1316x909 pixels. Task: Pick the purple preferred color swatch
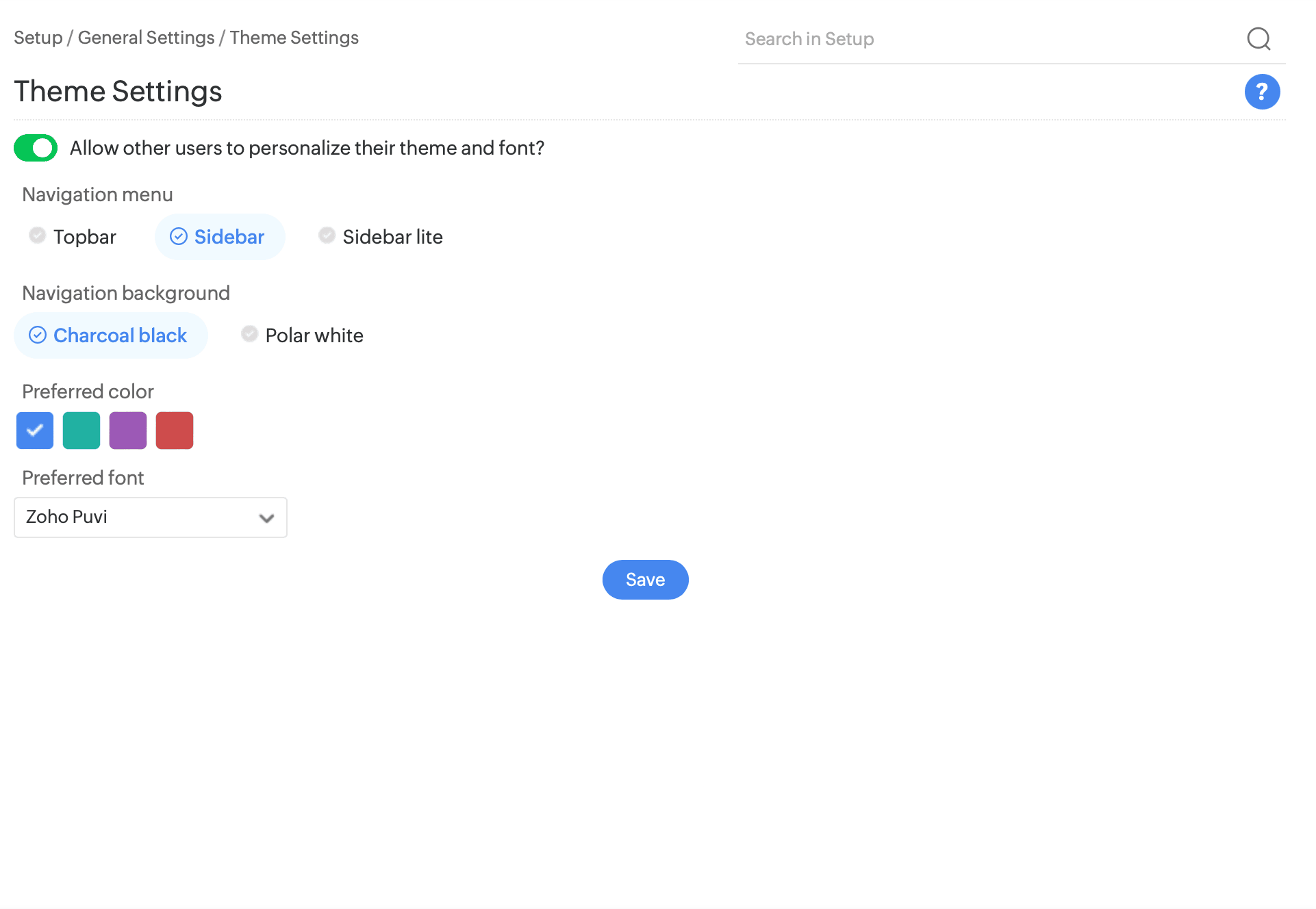click(x=128, y=431)
